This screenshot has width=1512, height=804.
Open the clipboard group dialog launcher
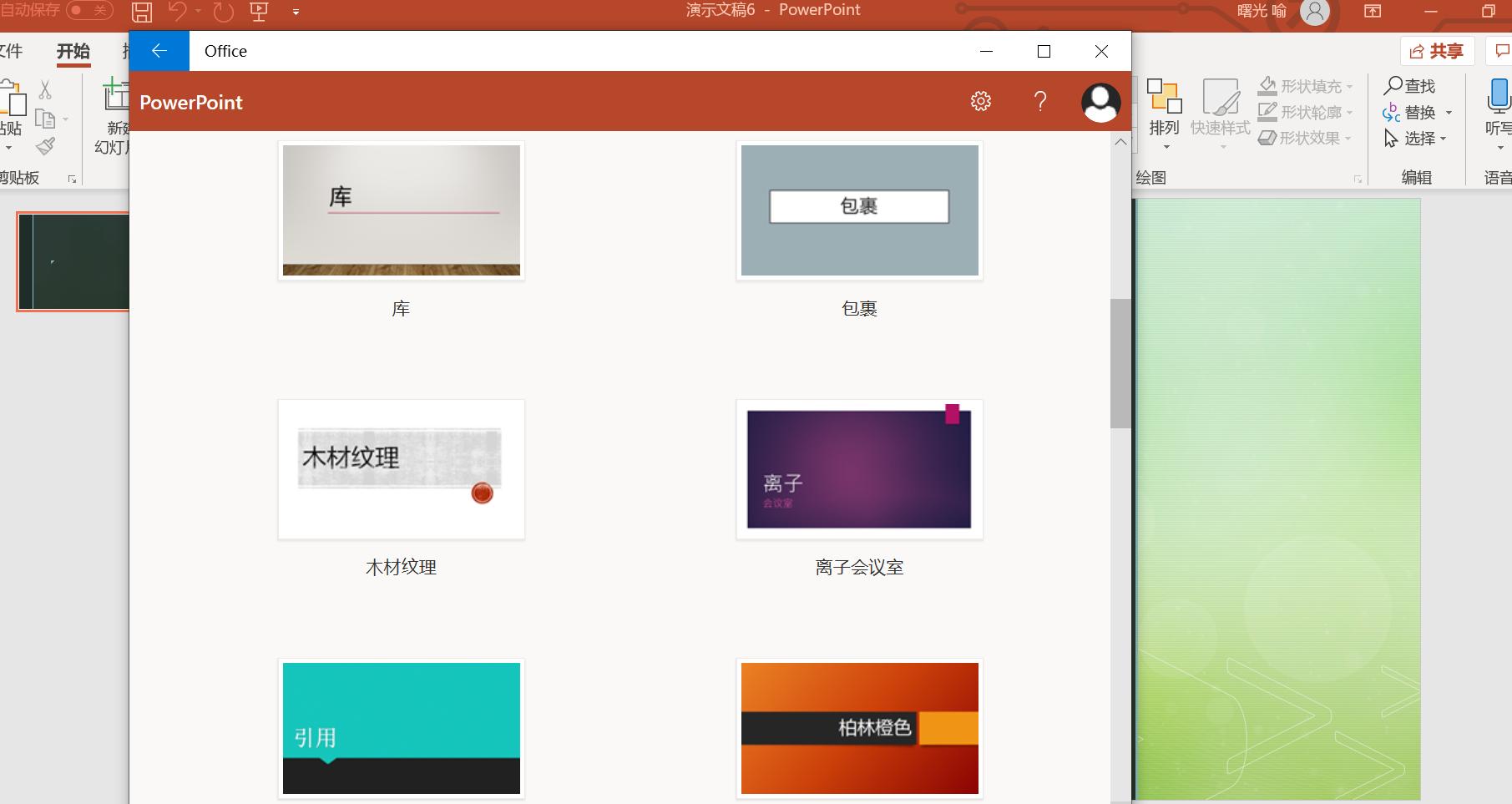coord(73,179)
